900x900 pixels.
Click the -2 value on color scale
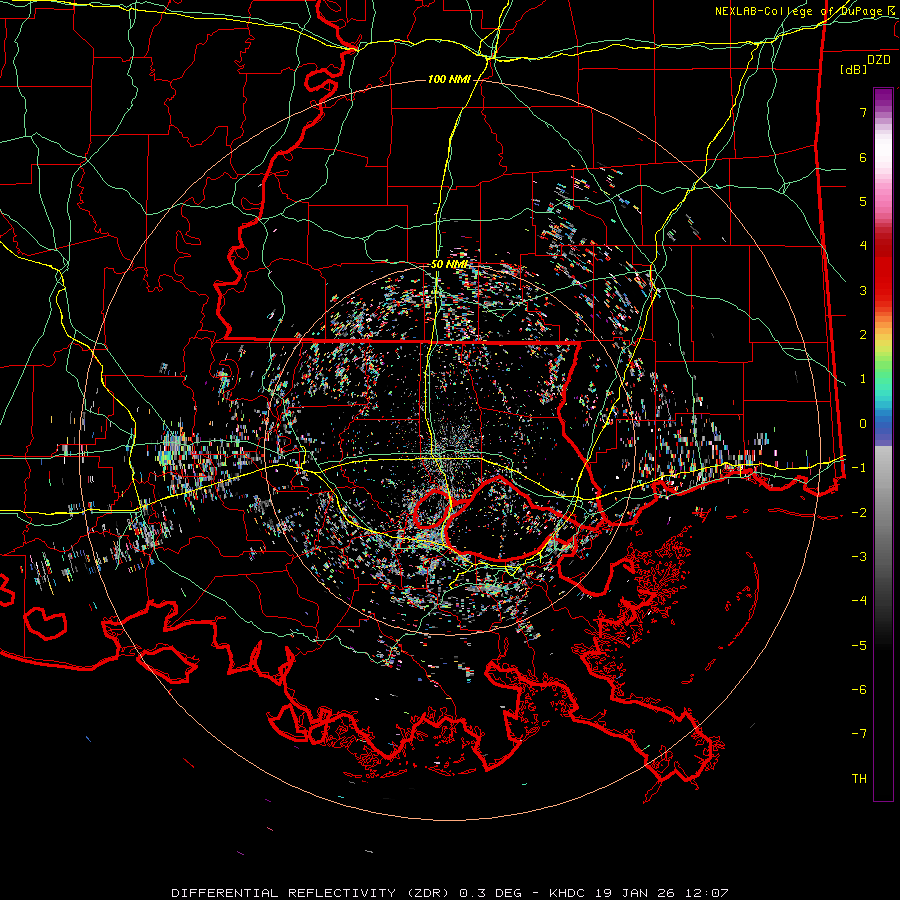859,513
